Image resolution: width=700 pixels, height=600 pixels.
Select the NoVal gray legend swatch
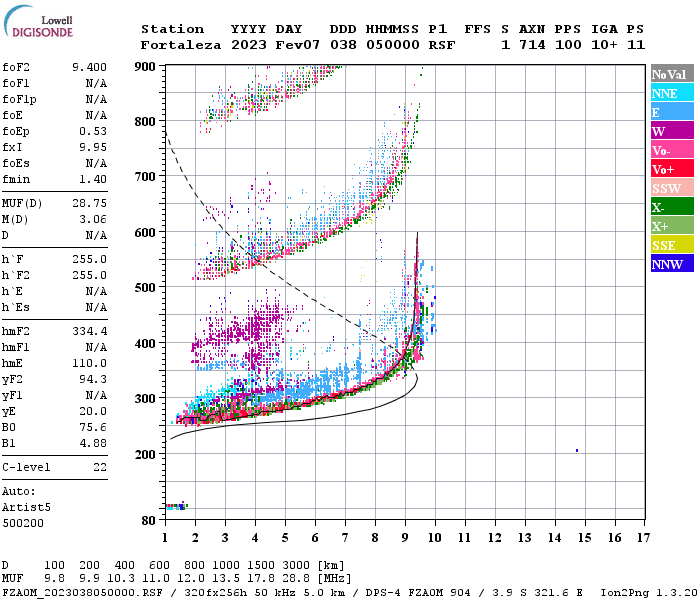(x=671, y=74)
